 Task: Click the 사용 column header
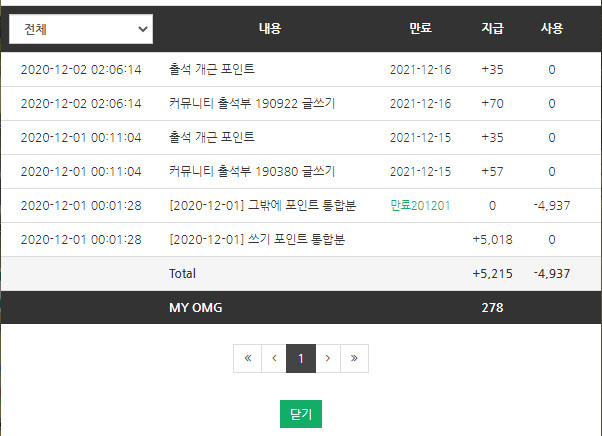[x=552, y=28]
